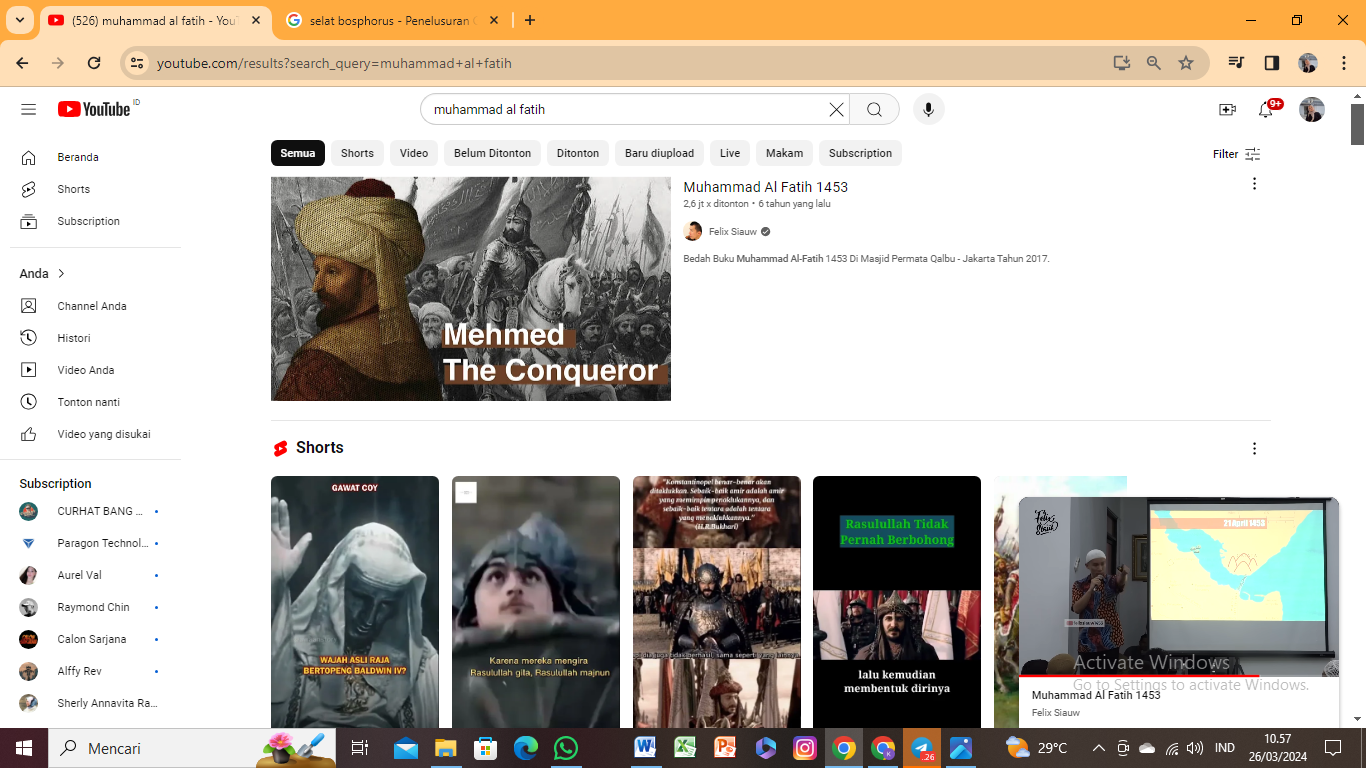Open the Filter options
The height and width of the screenshot is (768, 1366).
1236,154
